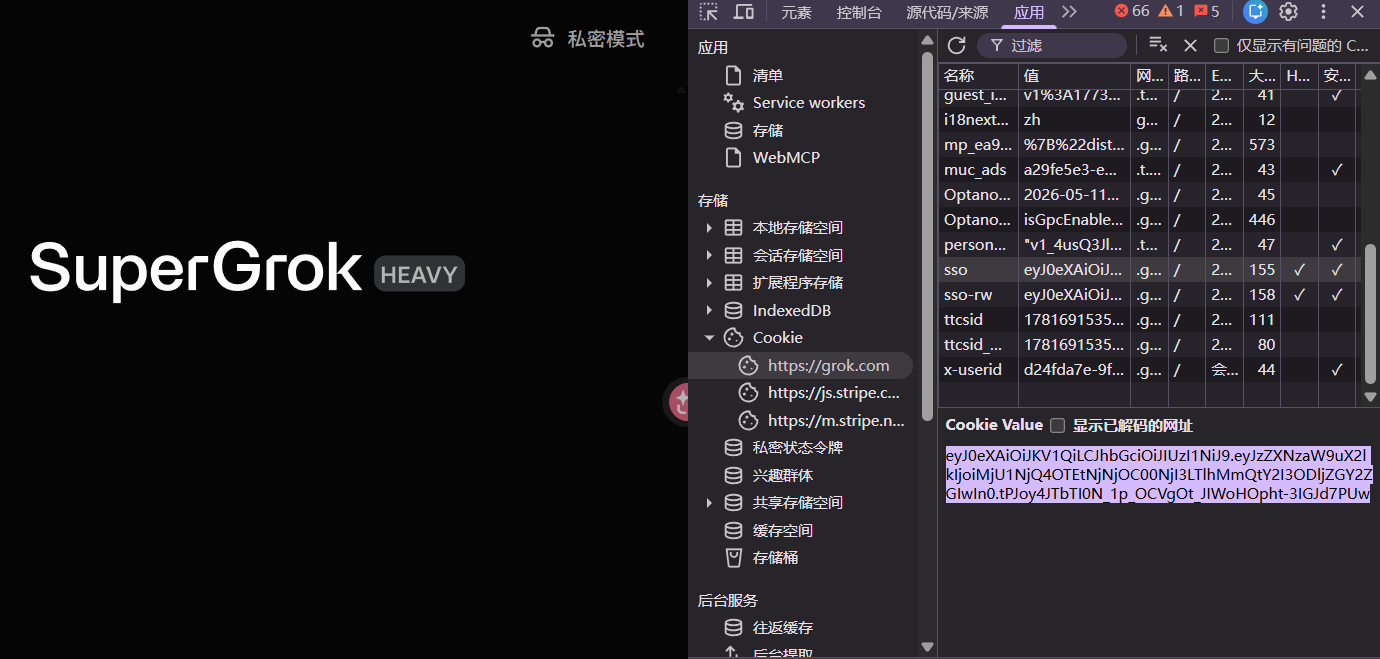Open 缓存空间 item
Viewport: 1380px width, 659px height.
(783, 530)
